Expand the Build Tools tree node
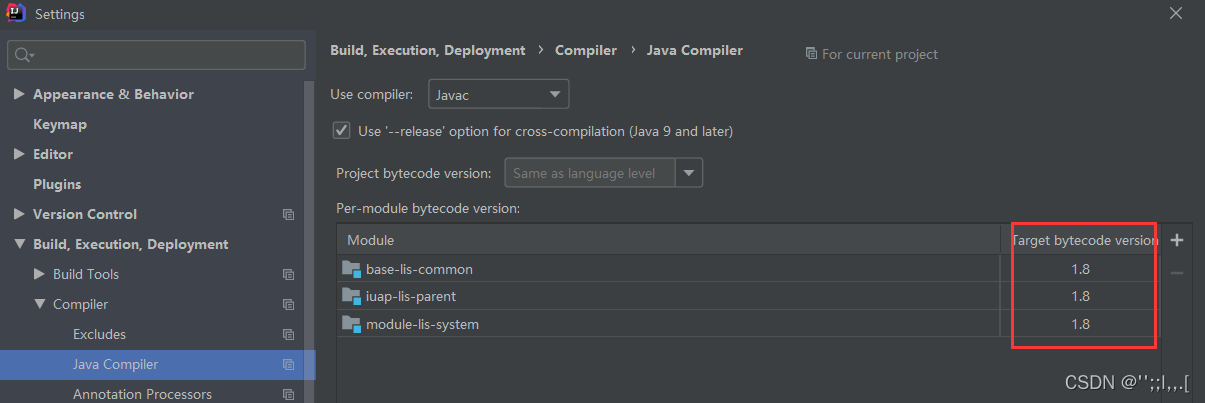The width and height of the screenshot is (1205, 403). (x=39, y=275)
